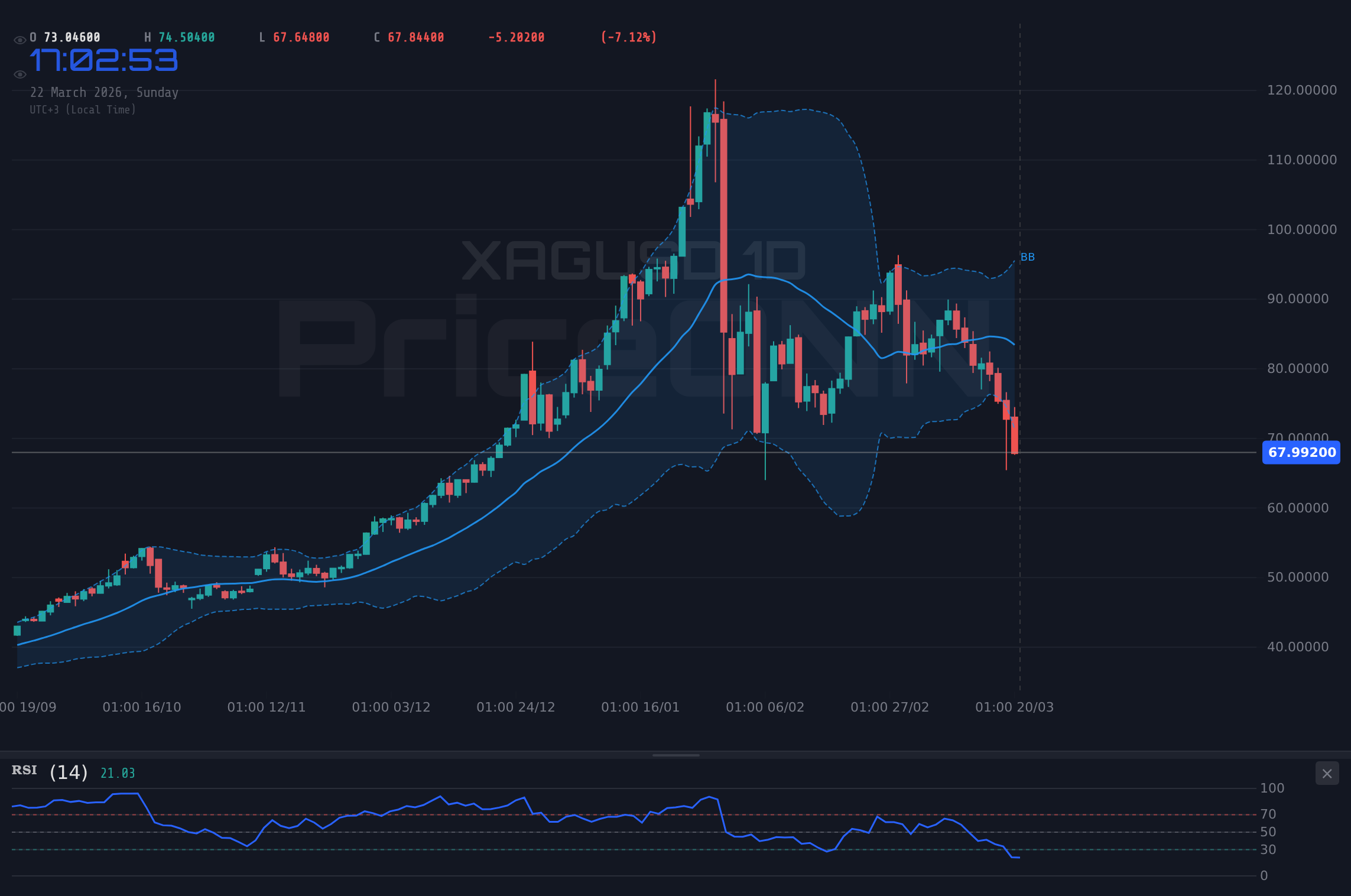Click the 01:00 16/01 date axis label
Viewport: 1351px width, 896px height.
click(639, 707)
